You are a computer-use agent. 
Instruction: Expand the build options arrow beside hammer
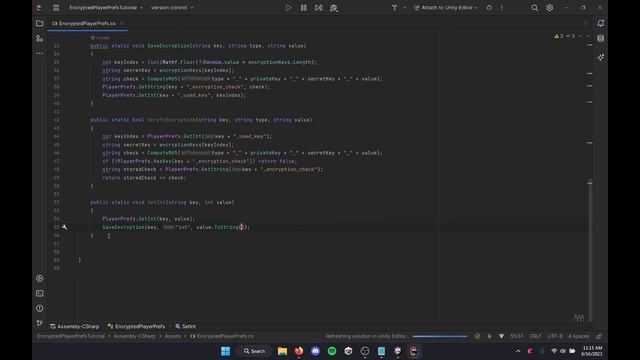coord(405,8)
